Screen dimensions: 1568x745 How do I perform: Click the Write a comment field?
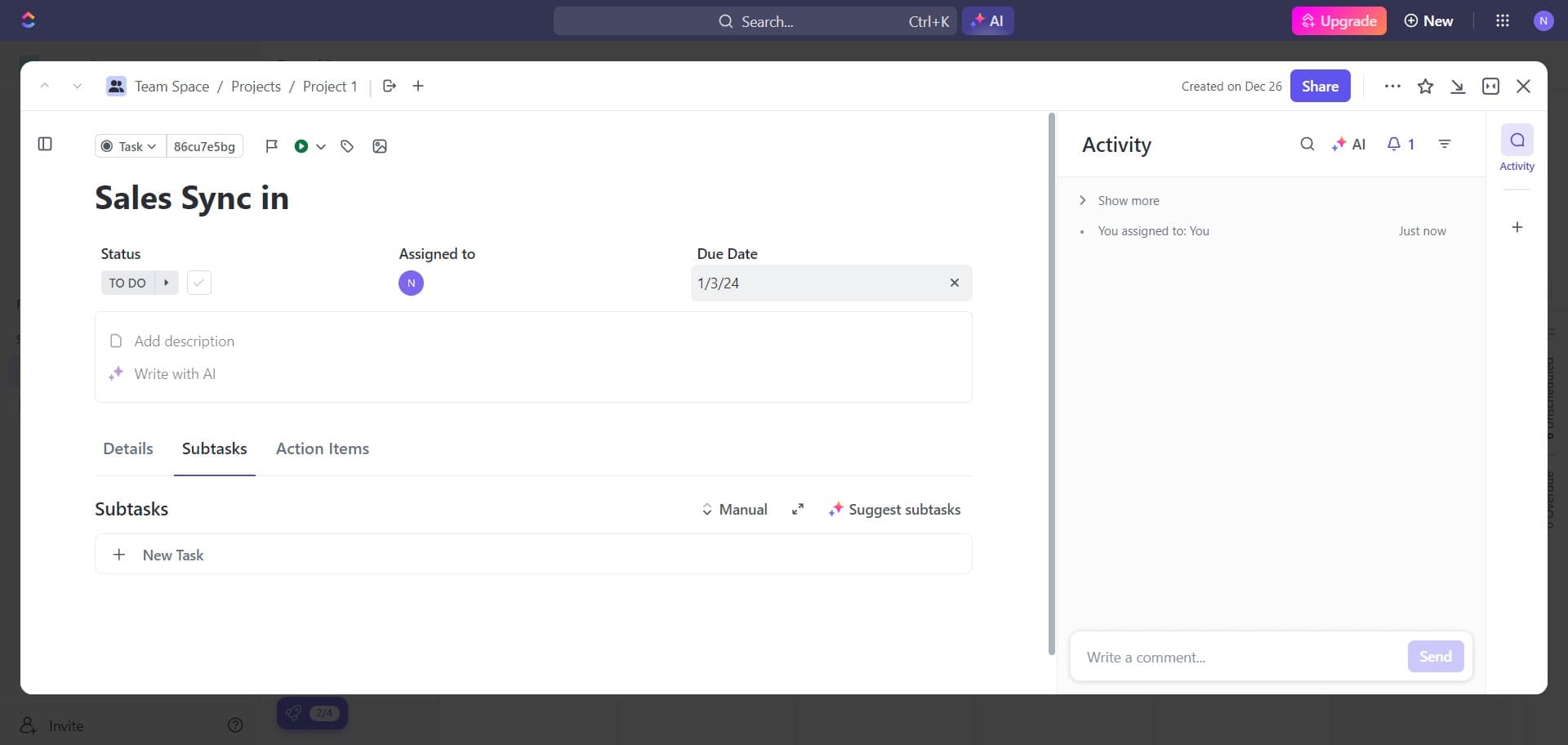tap(1237, 658)
